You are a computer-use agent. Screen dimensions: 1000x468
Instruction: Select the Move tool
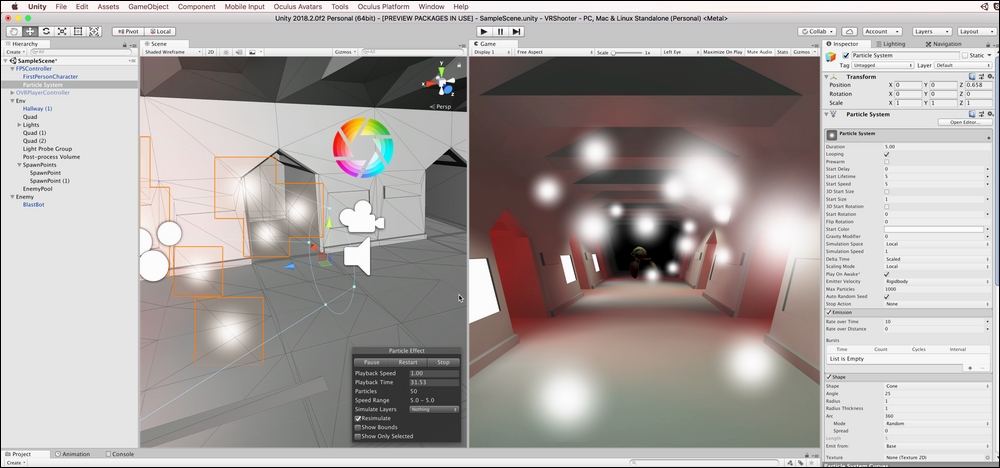click(30, 31)
